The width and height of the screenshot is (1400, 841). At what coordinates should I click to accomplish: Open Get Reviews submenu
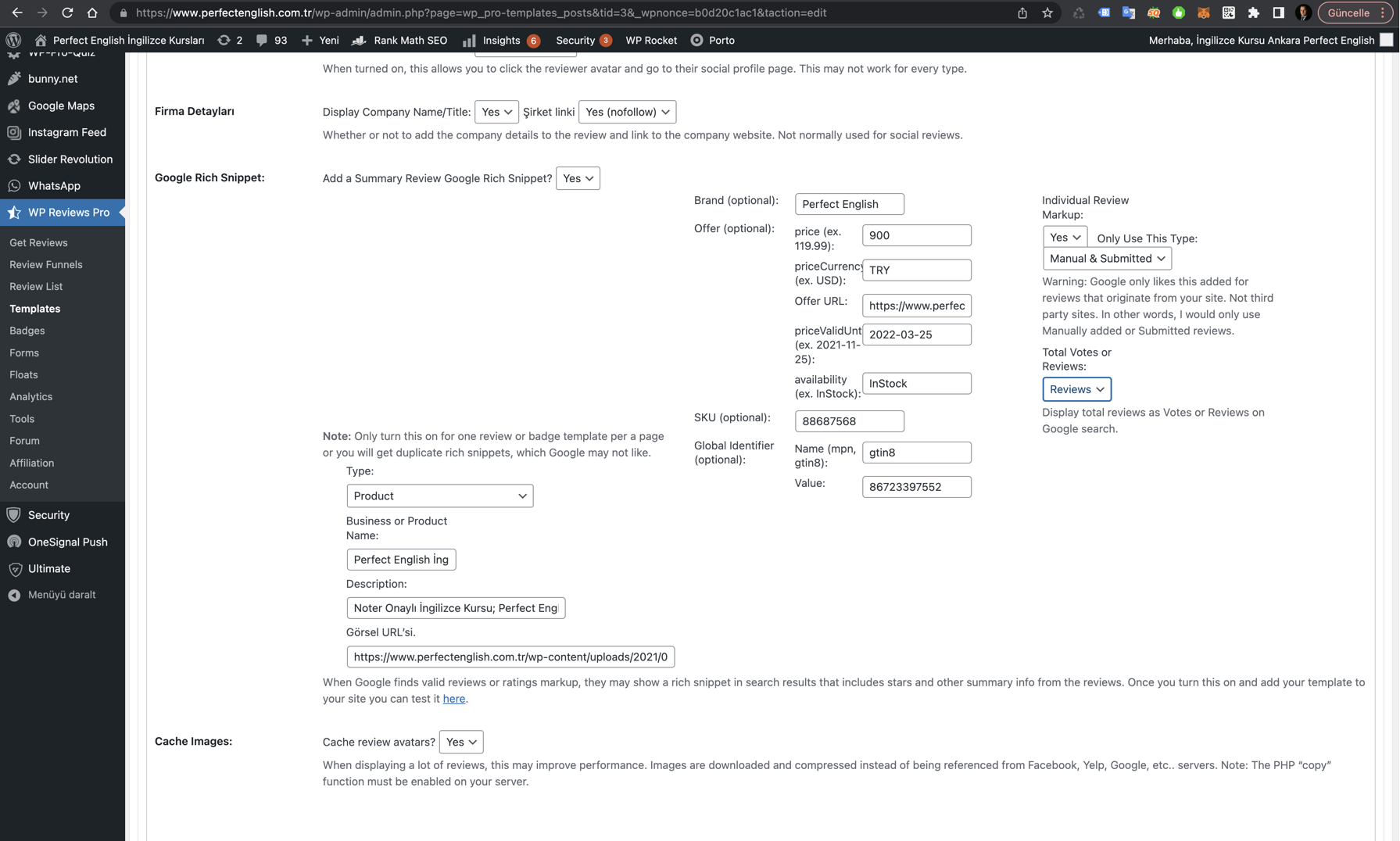pos(38,242)
